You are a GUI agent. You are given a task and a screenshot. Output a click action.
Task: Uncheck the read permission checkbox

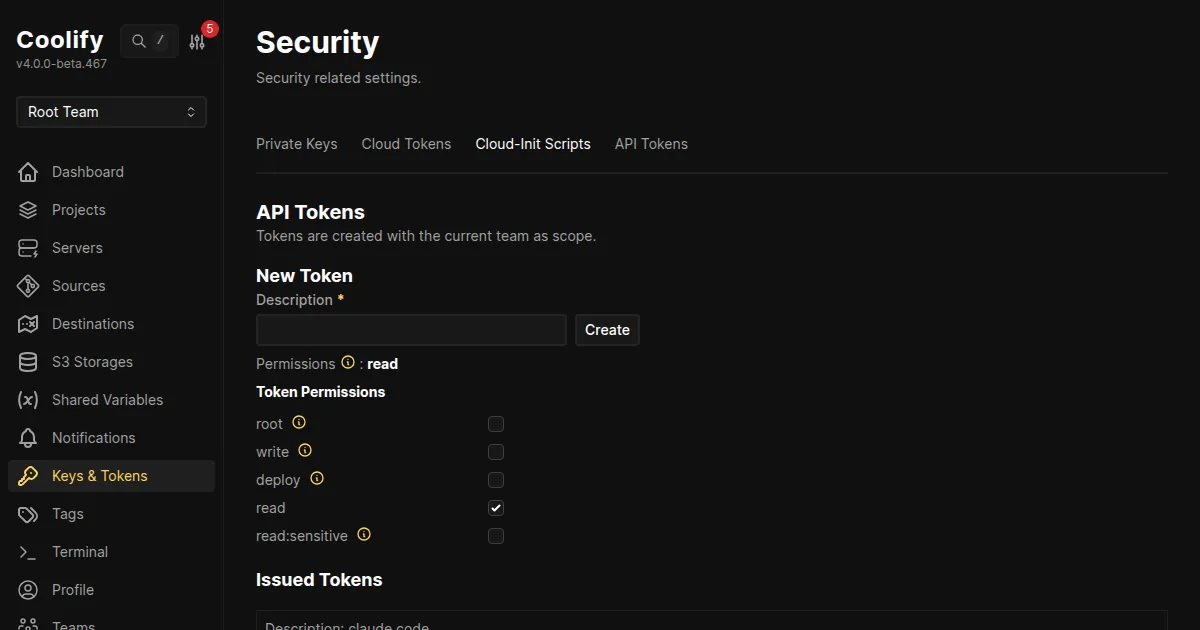point(496,508)
